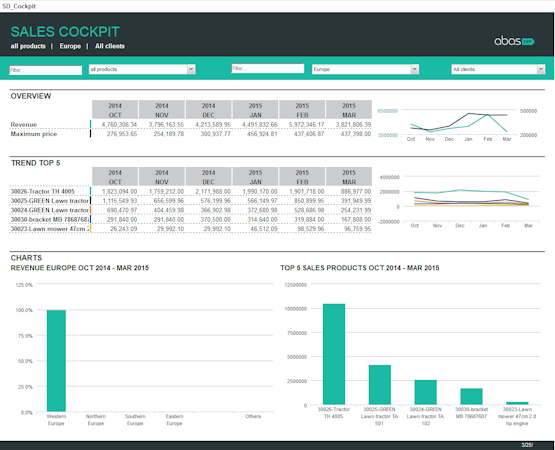This screenshot has width=555, height=450.
Task: Click the 30025-GREEN Lawn tractor row label
Action: point(50,201)
